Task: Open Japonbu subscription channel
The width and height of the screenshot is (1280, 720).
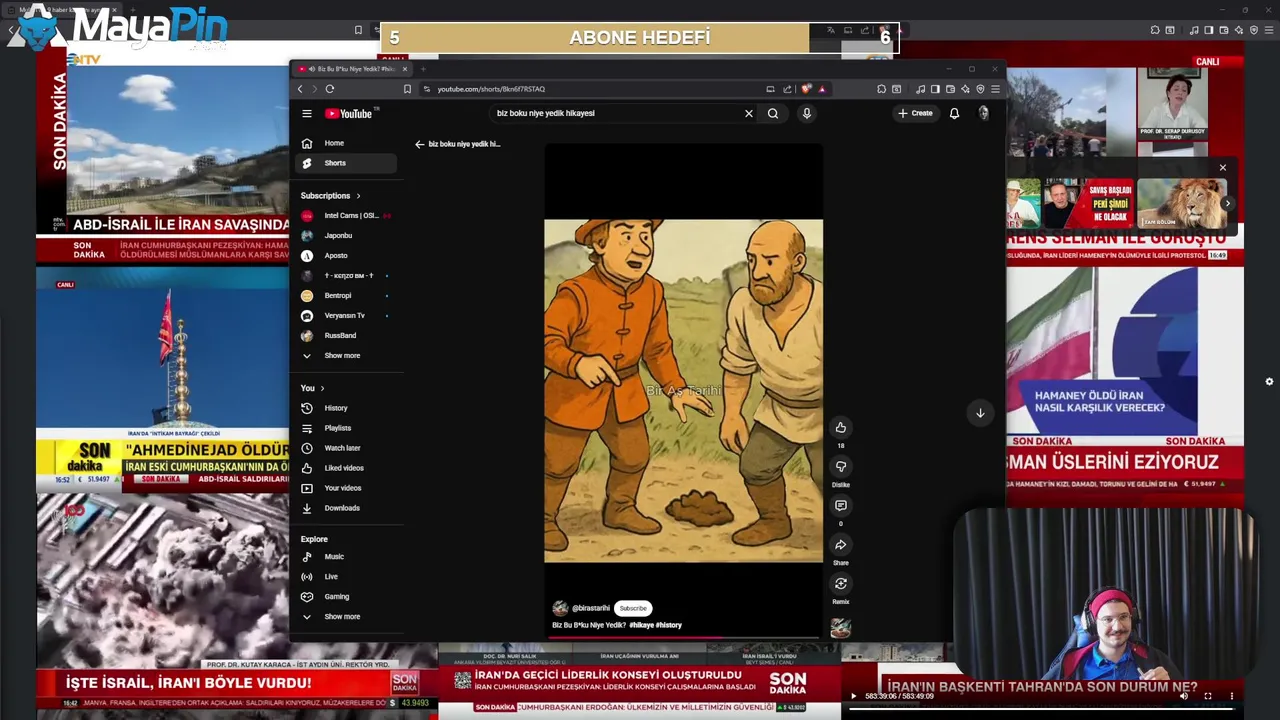Action: (x=346, y=236)
